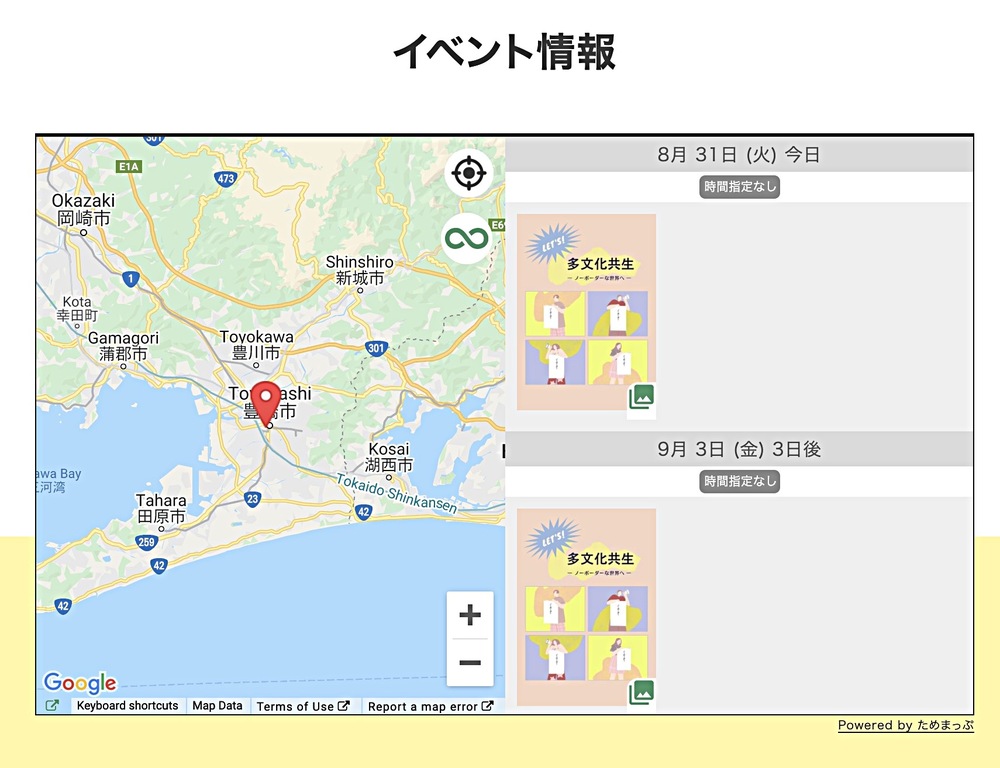This screenshot has width=1000, height=768.
Task: Click the 8月 31日 (火) 今日 date header
Action: pos(739,154)
